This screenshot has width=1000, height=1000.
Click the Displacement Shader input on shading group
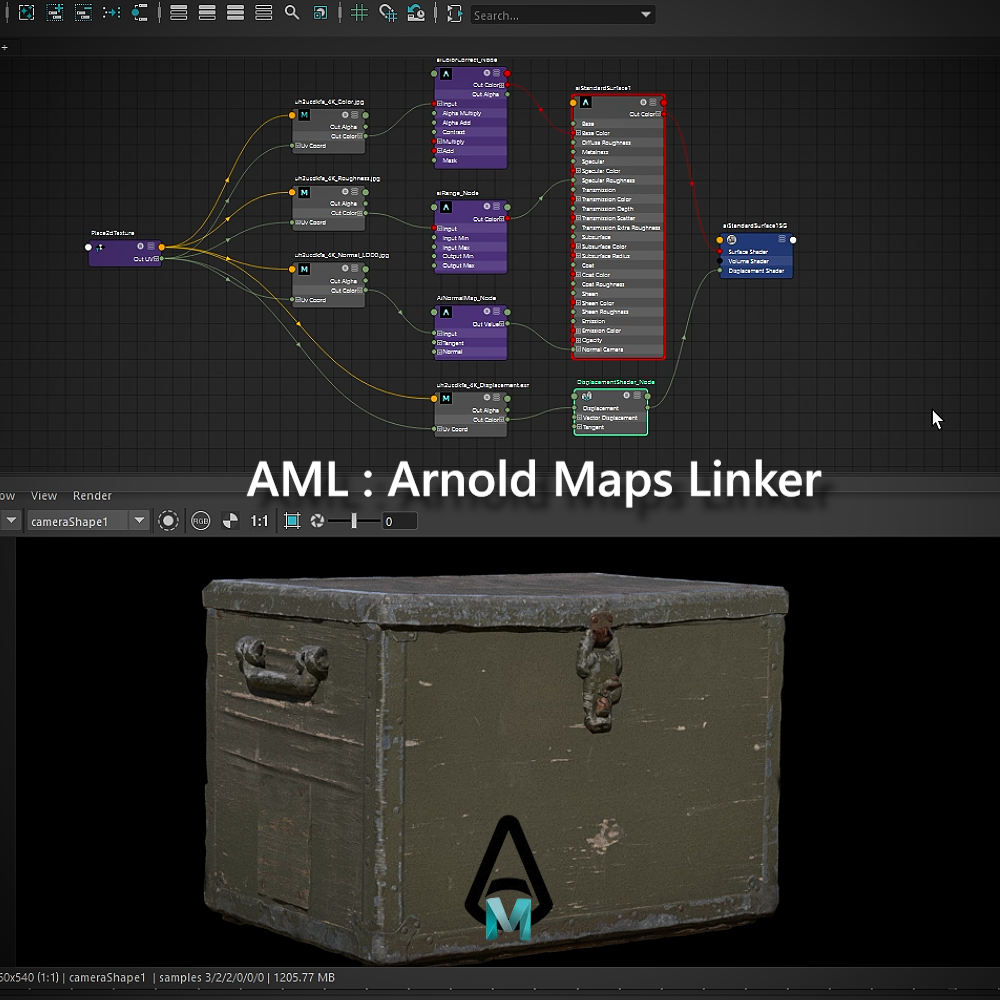720,271
